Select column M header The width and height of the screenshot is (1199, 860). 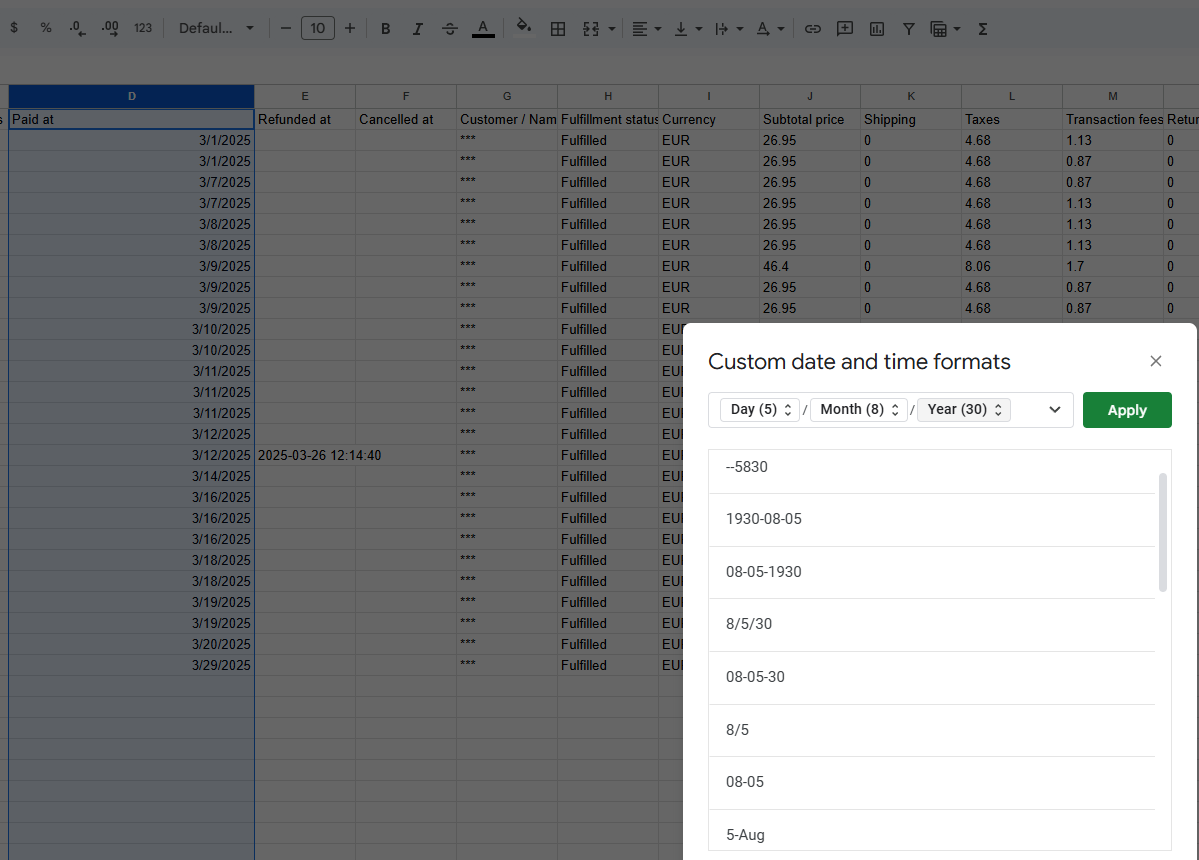(1113, 96)
